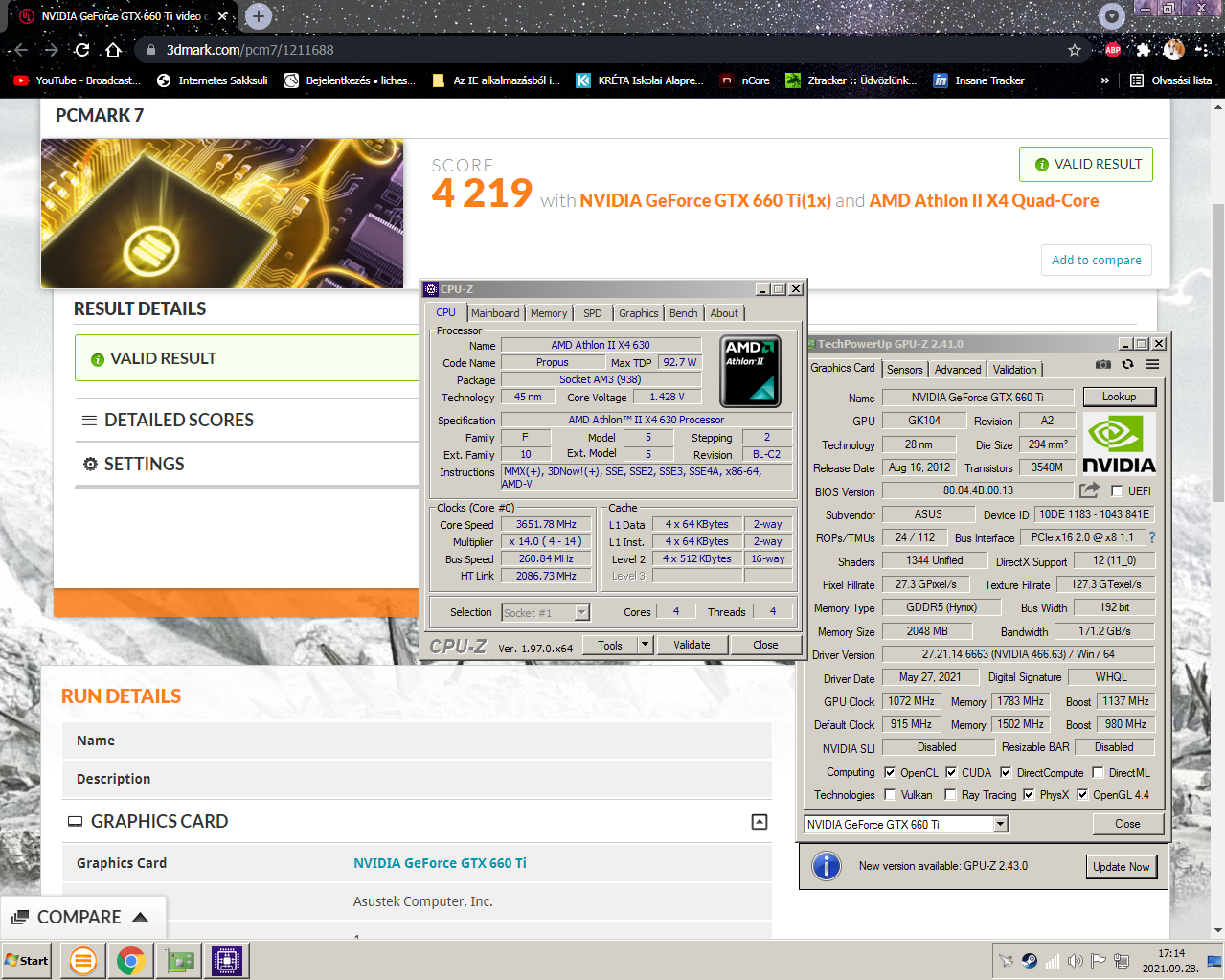This screenshot has width=1225, height=980.
Task: Open GPU-Z taskbar icon
Action: 179,961
